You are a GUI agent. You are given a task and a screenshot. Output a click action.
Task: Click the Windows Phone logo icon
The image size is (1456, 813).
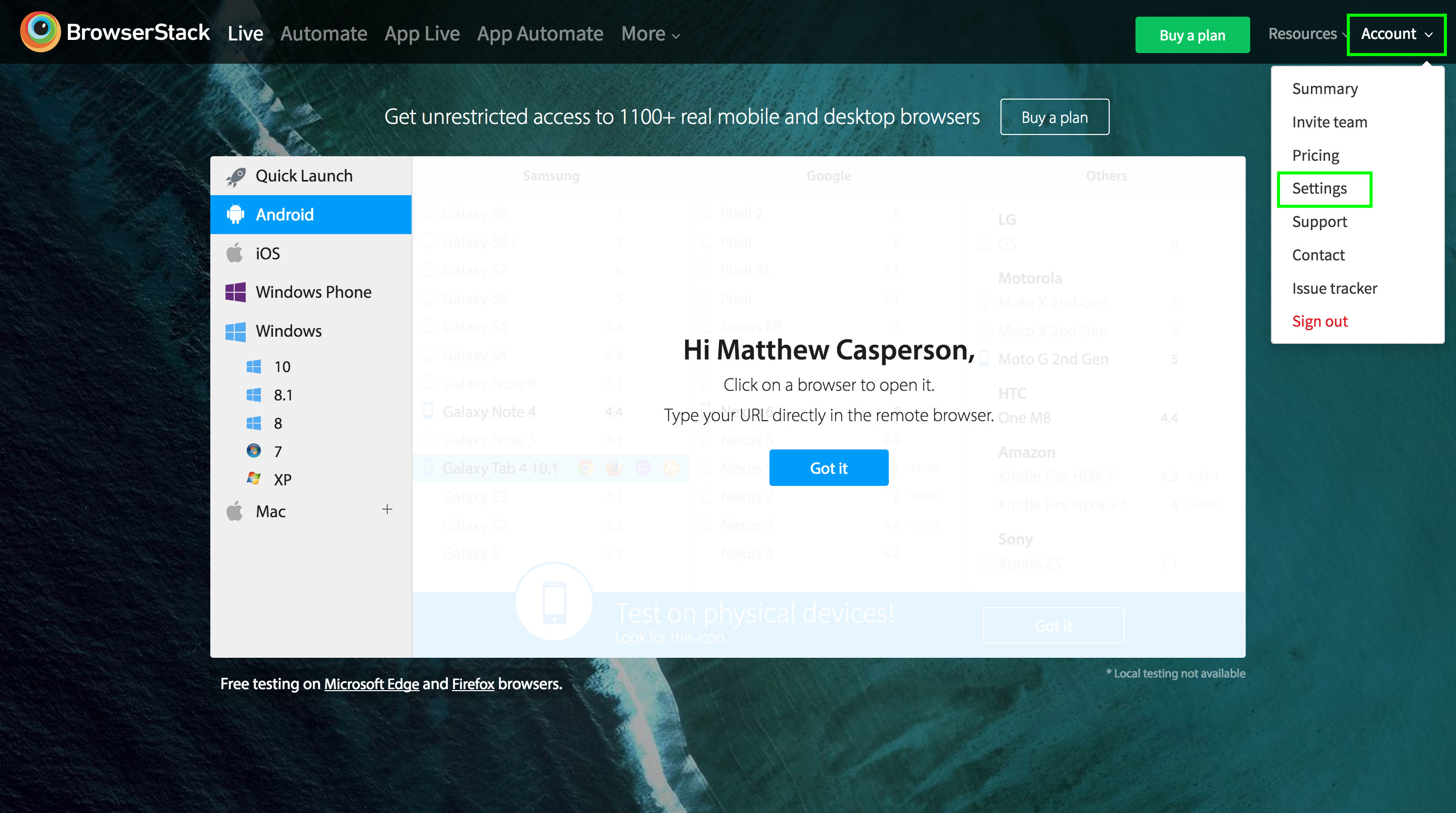[235, 292]
